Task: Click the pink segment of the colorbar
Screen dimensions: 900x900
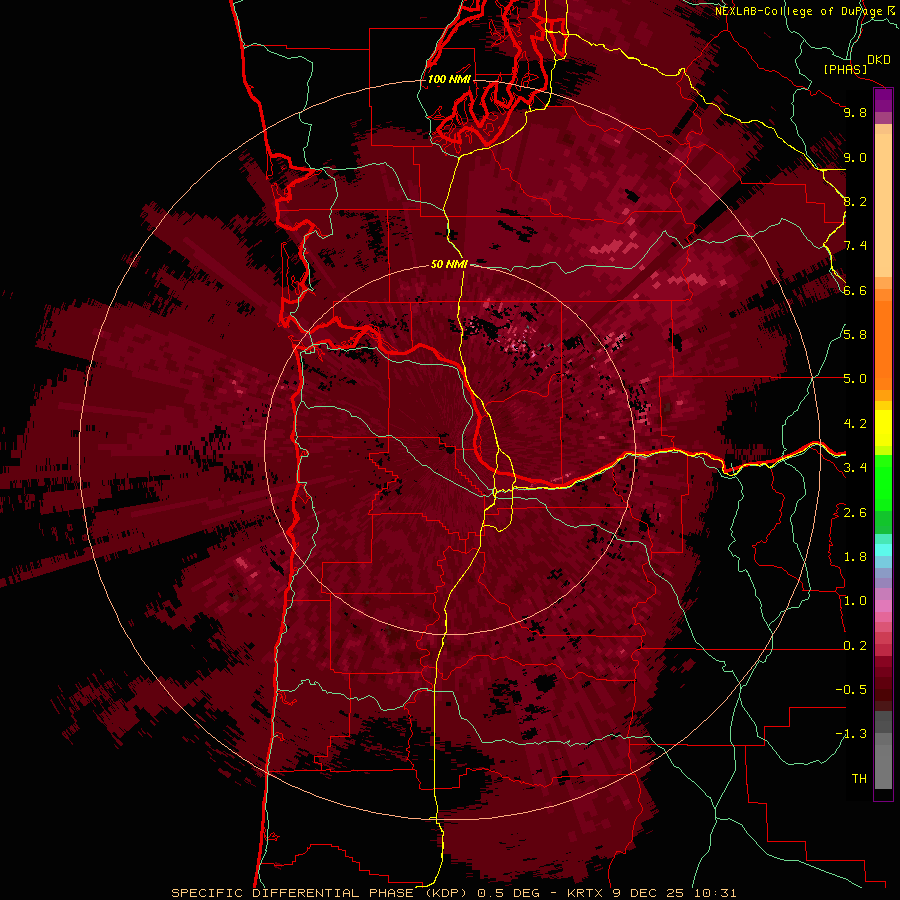Action: click(x=883, y=606)
